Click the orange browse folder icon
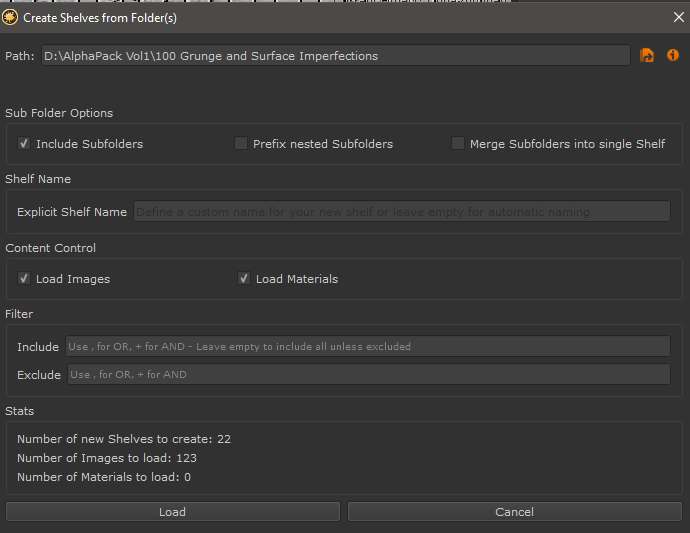Viewport: 690px width, 533px height. pyautogui.click(x=647, y=56)
